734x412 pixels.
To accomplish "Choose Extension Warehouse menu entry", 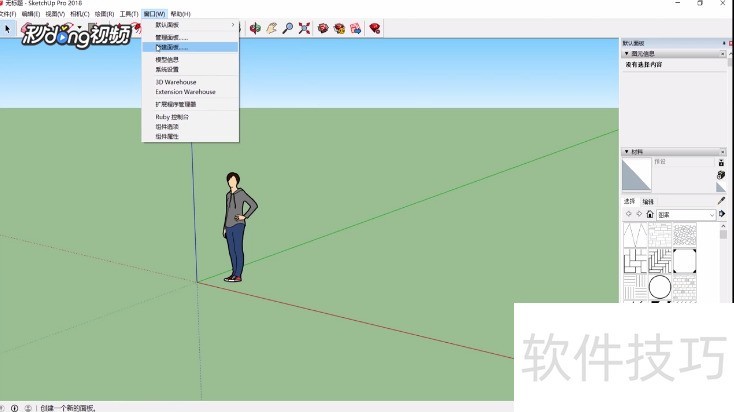I will pyautogui.click(x=191, y=92).
